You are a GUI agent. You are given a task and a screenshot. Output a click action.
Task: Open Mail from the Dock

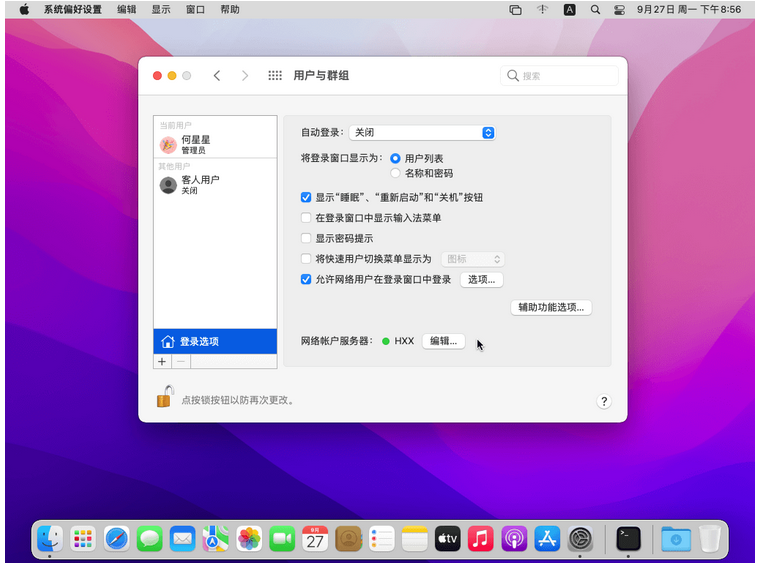pyautogui.click(x=182, y=538)
